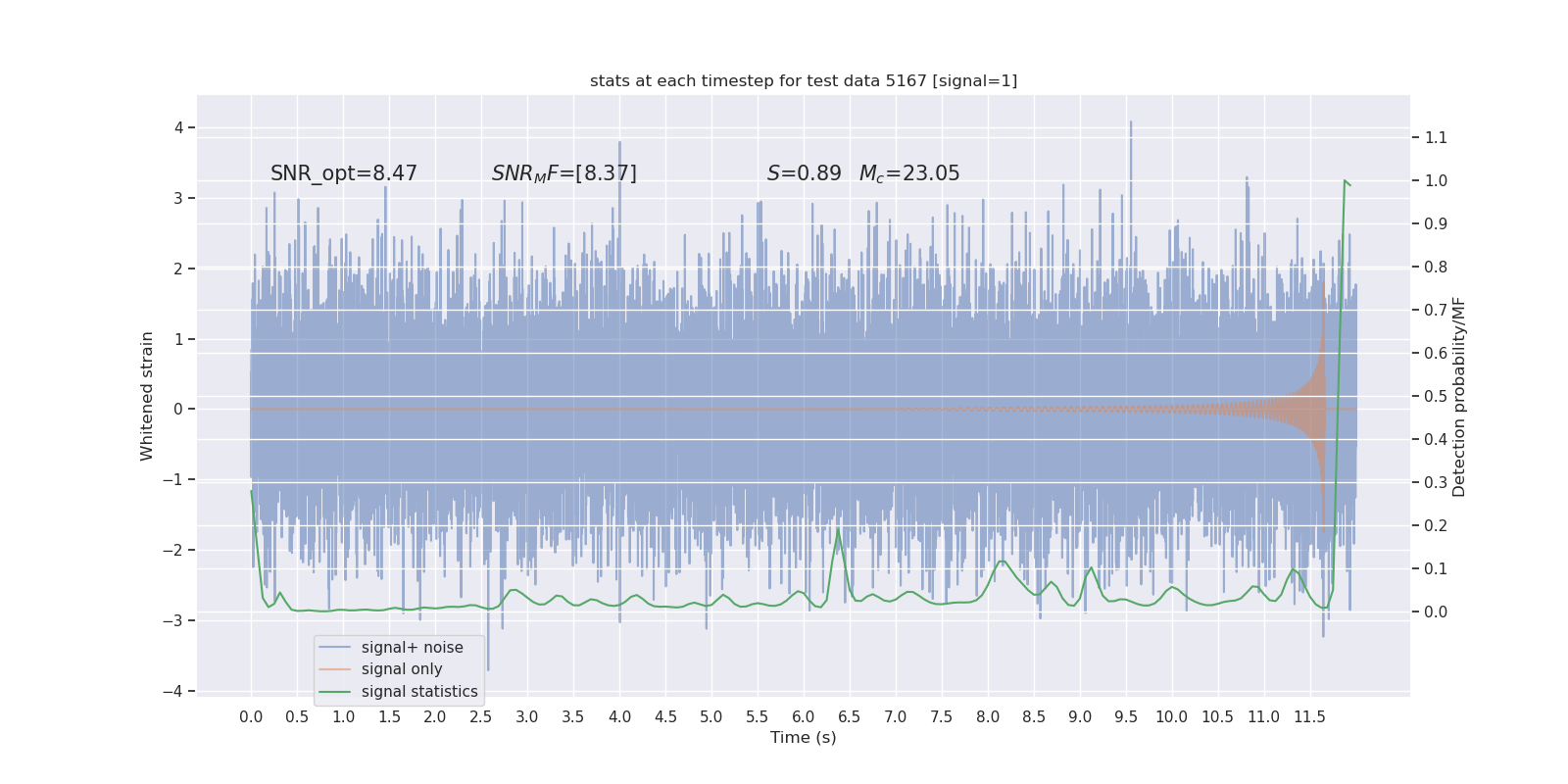The width and height of the screenshot is (1568, 784).
Task: Click the 6.0 tick on time axis
Action: click(804, 717)
